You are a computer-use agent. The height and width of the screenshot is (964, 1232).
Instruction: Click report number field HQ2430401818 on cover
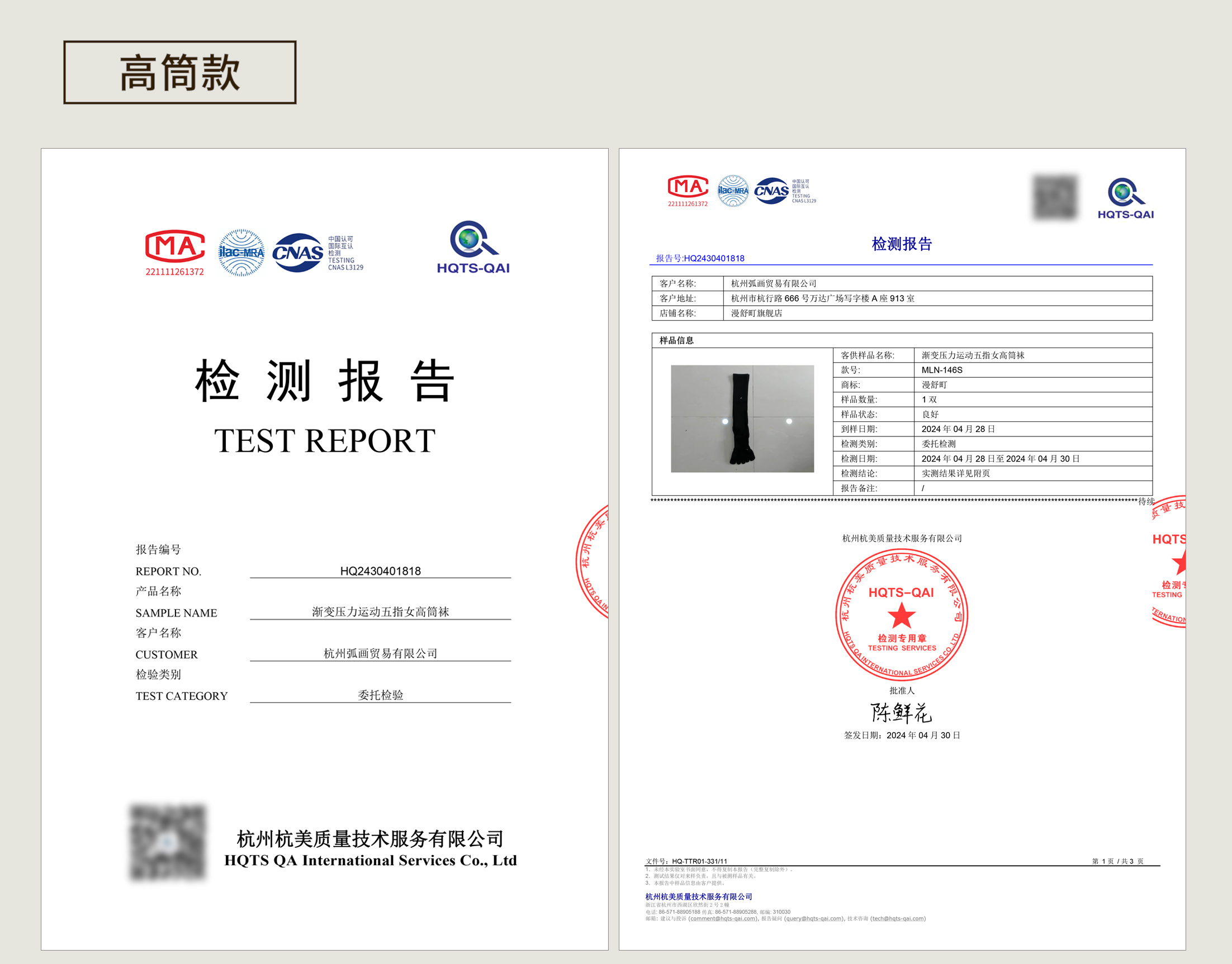coord(380,571)
